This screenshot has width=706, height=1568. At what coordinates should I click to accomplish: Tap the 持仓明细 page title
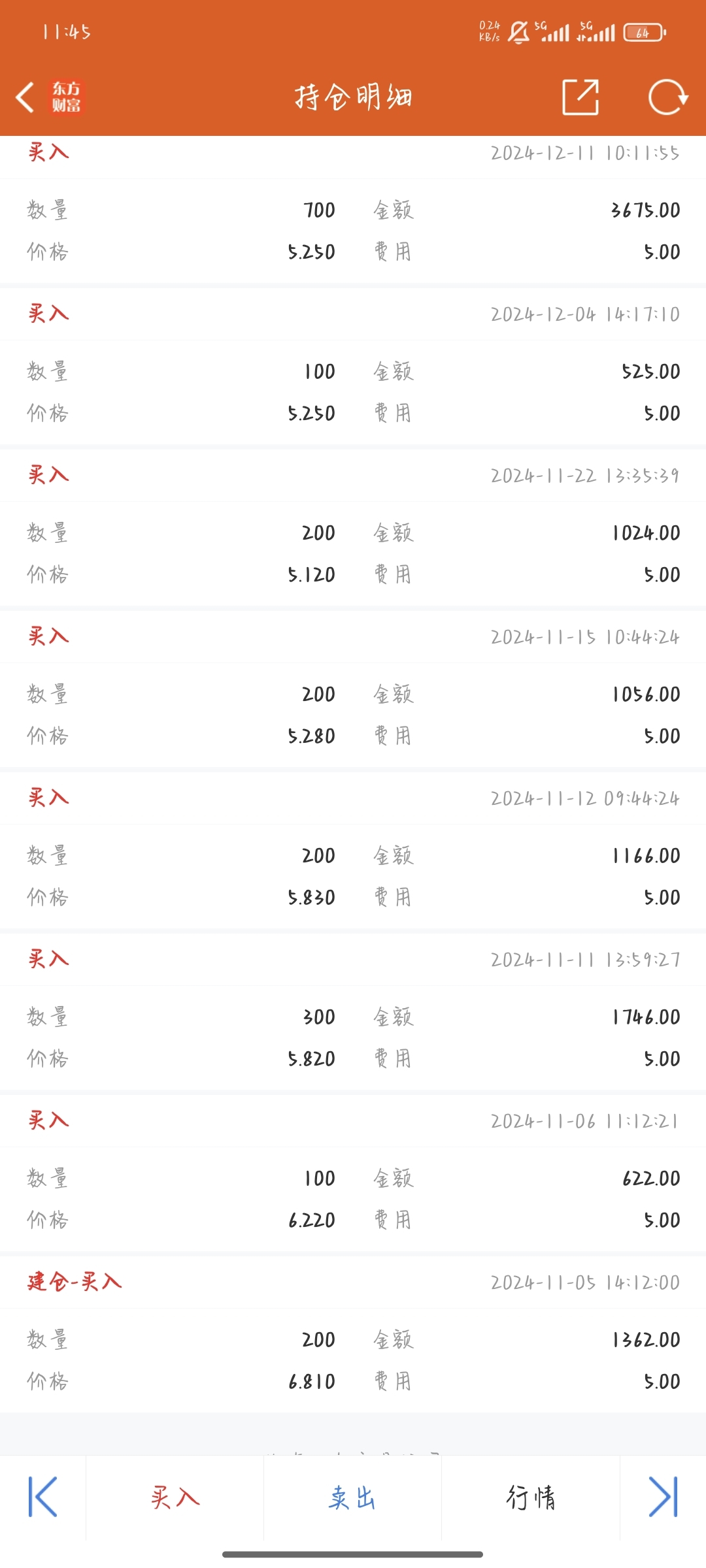click(x=353, y=97)
